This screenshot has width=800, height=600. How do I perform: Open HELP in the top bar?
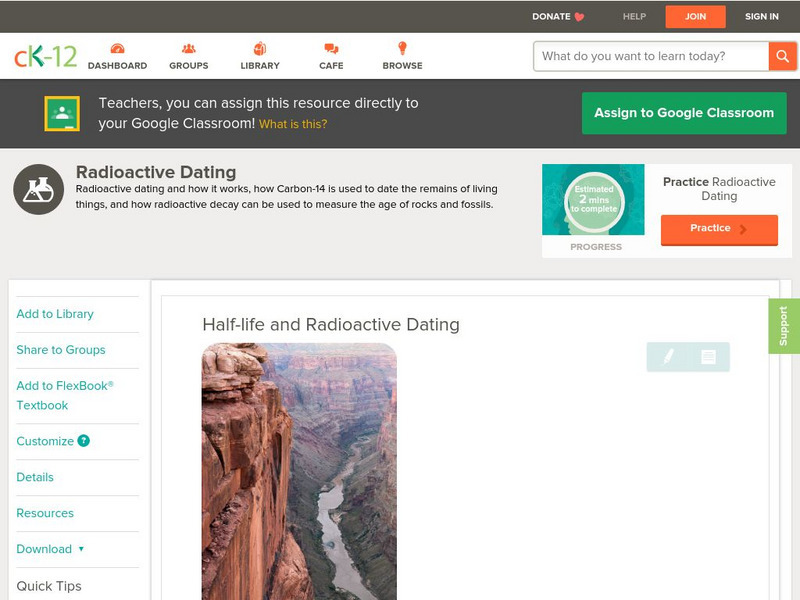(634, 16)
